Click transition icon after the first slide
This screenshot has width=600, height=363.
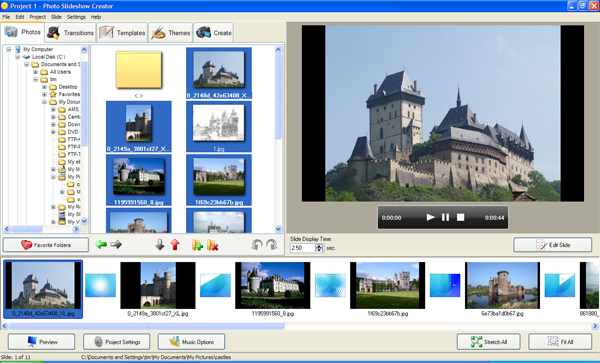pos(100,285)
